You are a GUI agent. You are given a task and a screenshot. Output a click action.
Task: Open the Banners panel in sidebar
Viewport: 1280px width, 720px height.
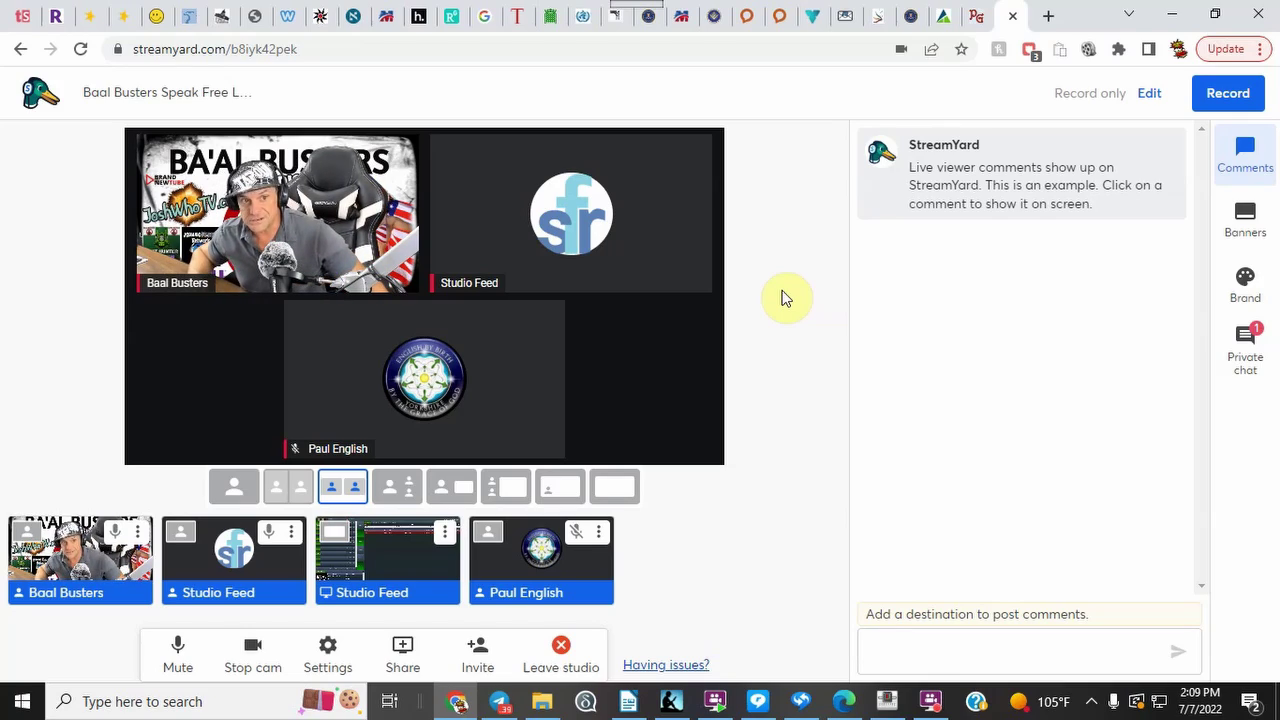coord(1244,220)
